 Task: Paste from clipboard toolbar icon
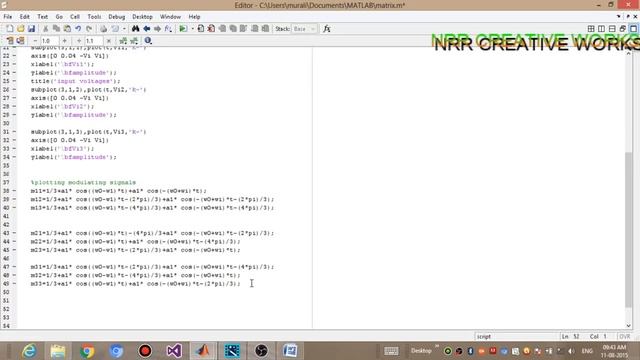[x=67, y=29]
